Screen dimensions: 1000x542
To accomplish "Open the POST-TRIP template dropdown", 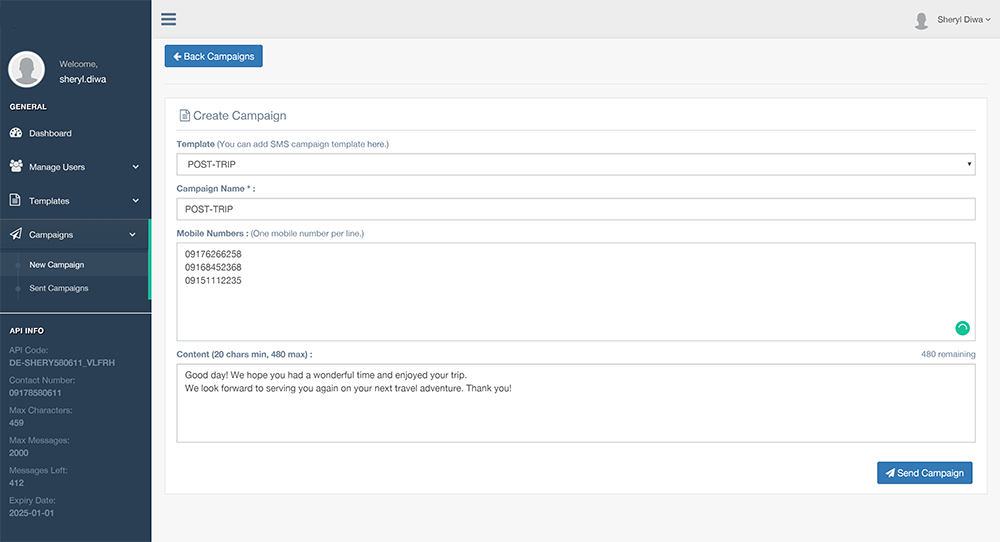I will pyautogui.click(x=576, y=165).
